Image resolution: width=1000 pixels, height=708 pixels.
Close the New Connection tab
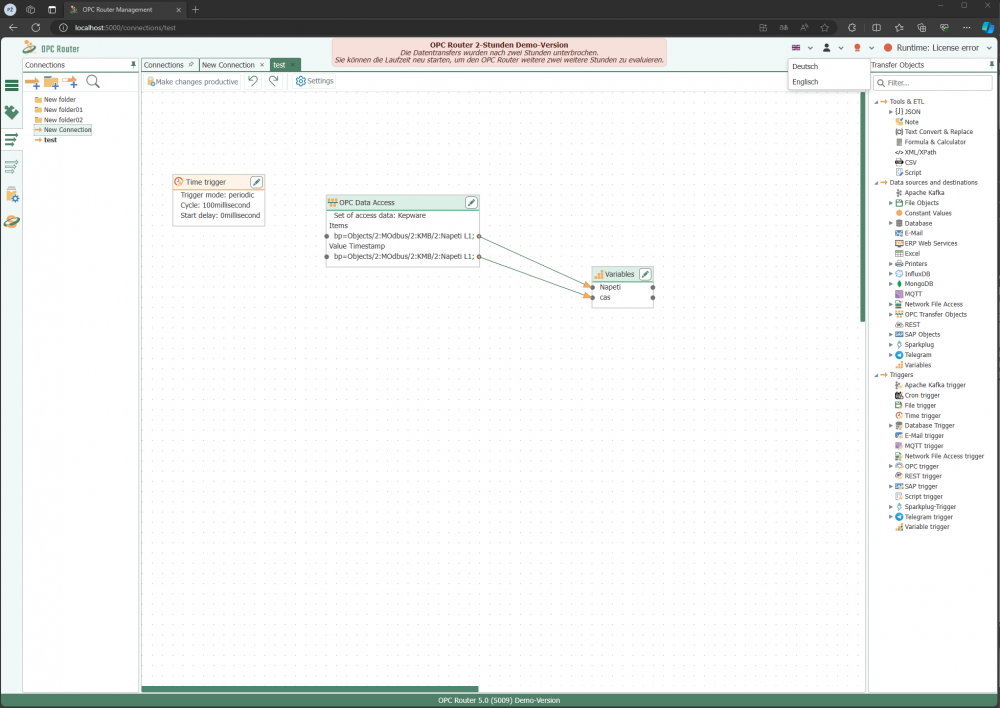pyautogui.click(x=262, y=64)
